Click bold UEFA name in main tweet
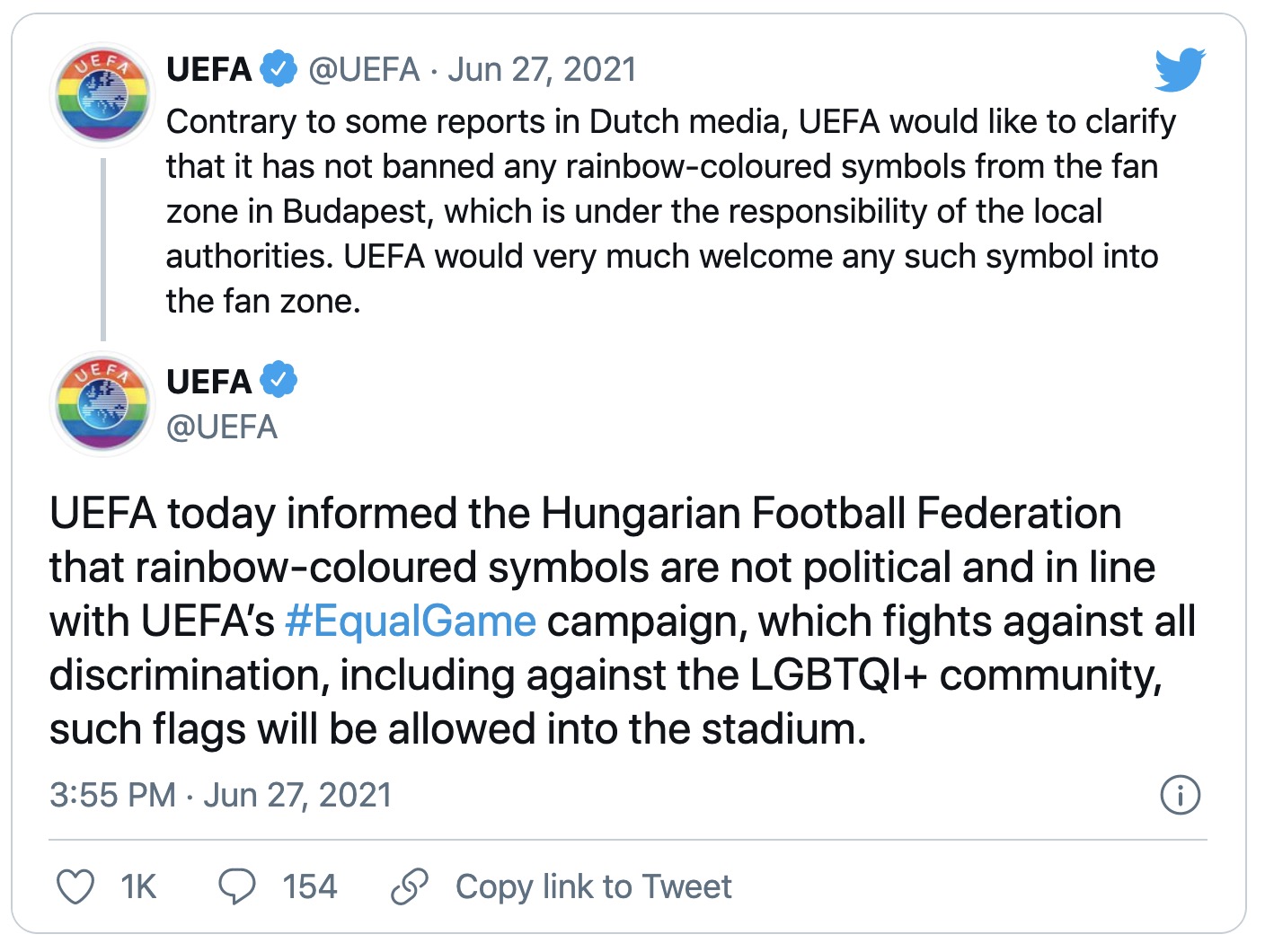Viewport: 1265px width, 952px height. tap(208, 382)
